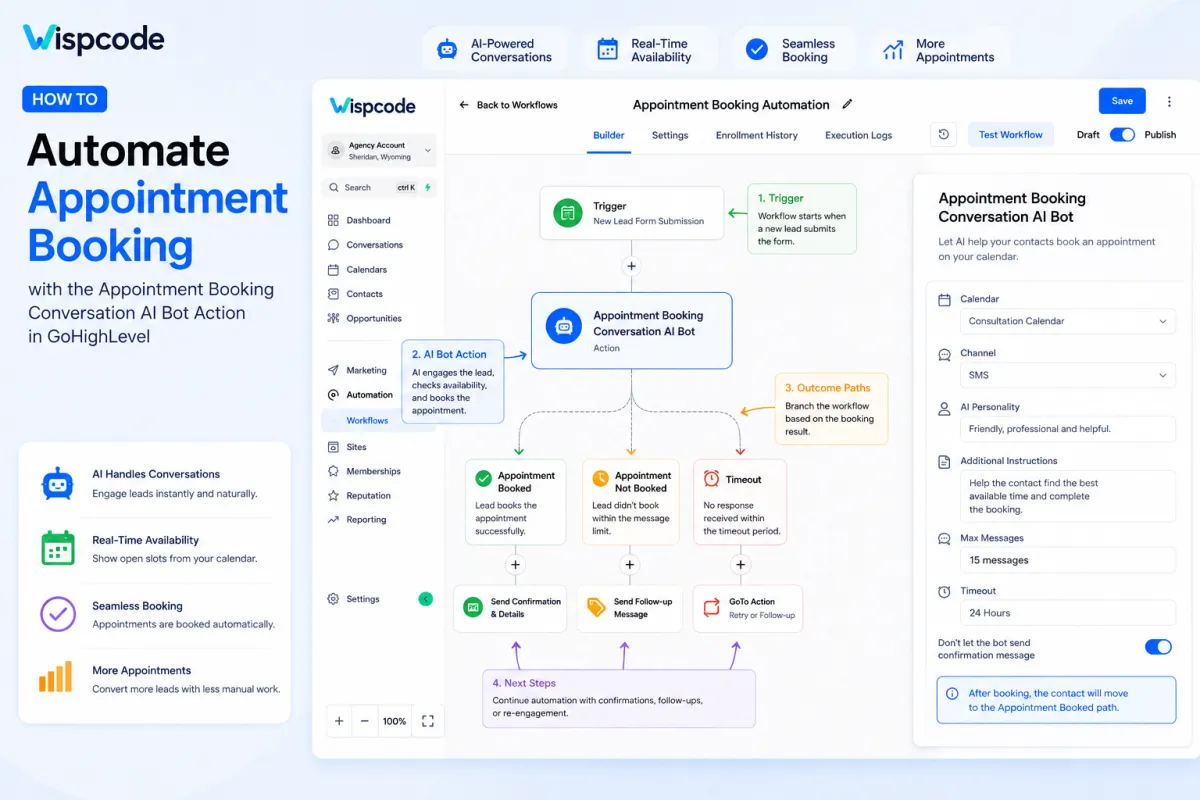
Task: Toggle the Draft/Publish switch
Action: [x=1122, y=135]
